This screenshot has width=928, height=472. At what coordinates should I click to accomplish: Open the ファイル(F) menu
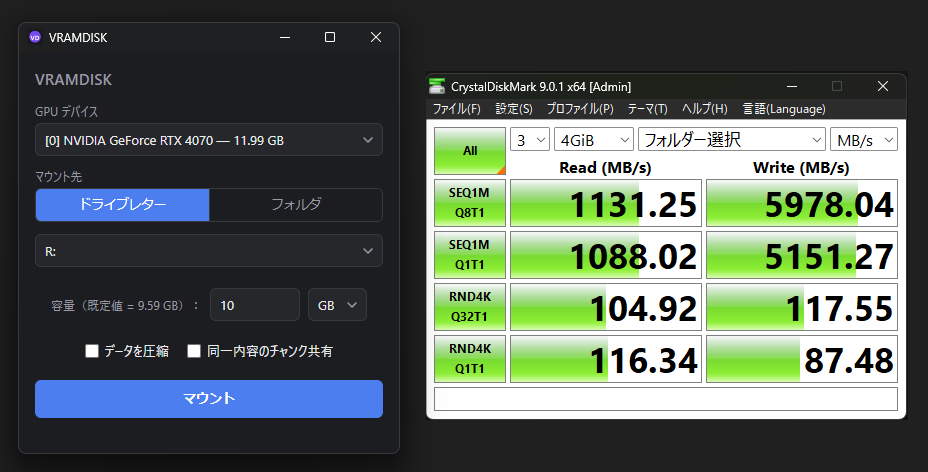point(456,109)
